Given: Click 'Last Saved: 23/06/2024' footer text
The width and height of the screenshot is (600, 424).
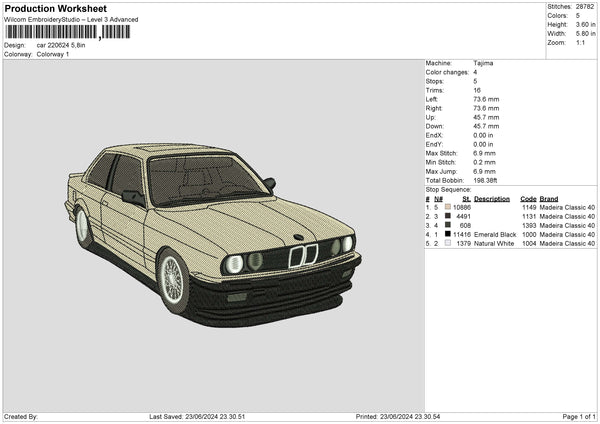Looking at the screenshot, I should pyautogui.click(x=183, y=416).
